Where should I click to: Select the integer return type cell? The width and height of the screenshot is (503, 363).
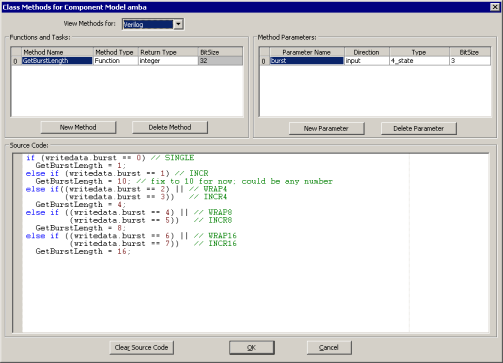click(x=168, y=61)
